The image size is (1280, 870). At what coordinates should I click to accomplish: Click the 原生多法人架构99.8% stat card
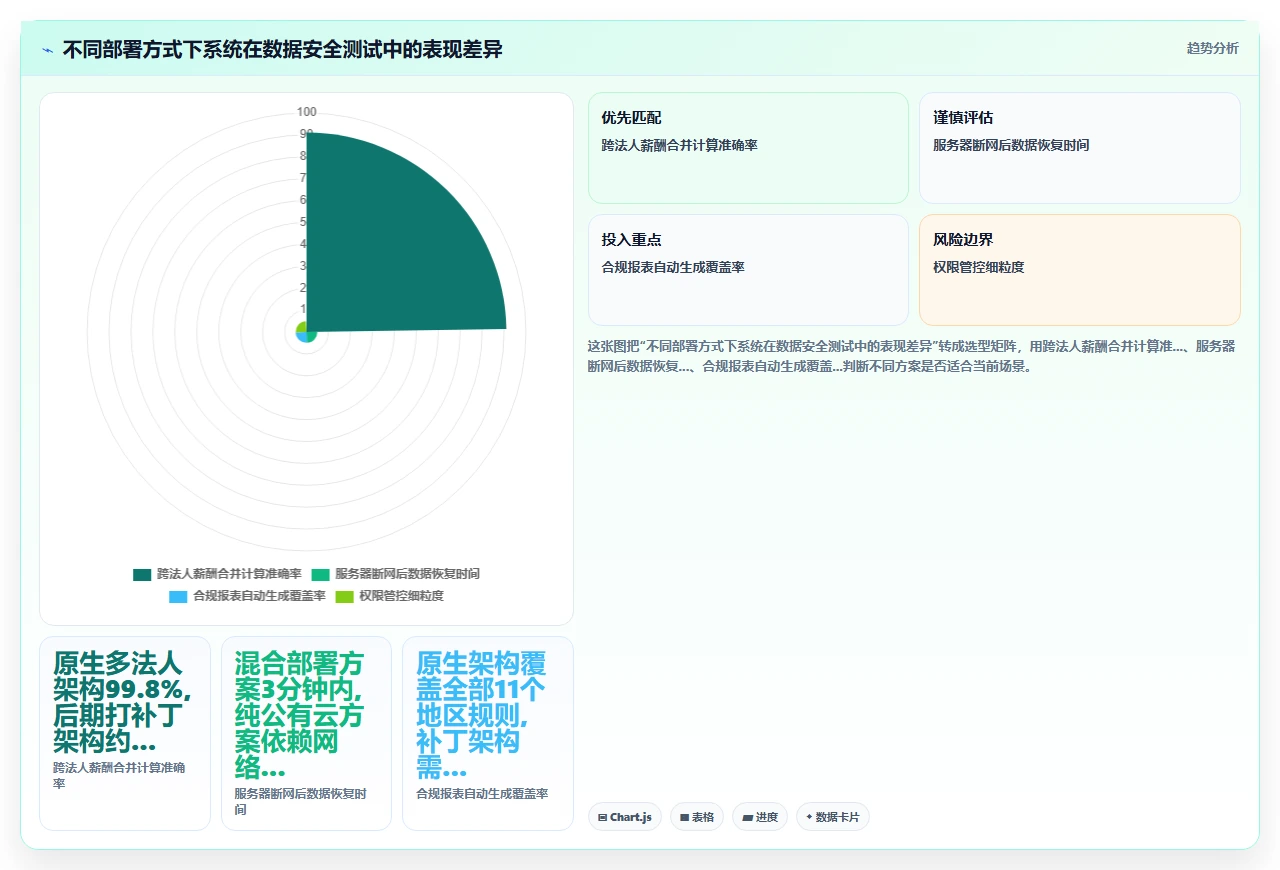click(125, 733)
